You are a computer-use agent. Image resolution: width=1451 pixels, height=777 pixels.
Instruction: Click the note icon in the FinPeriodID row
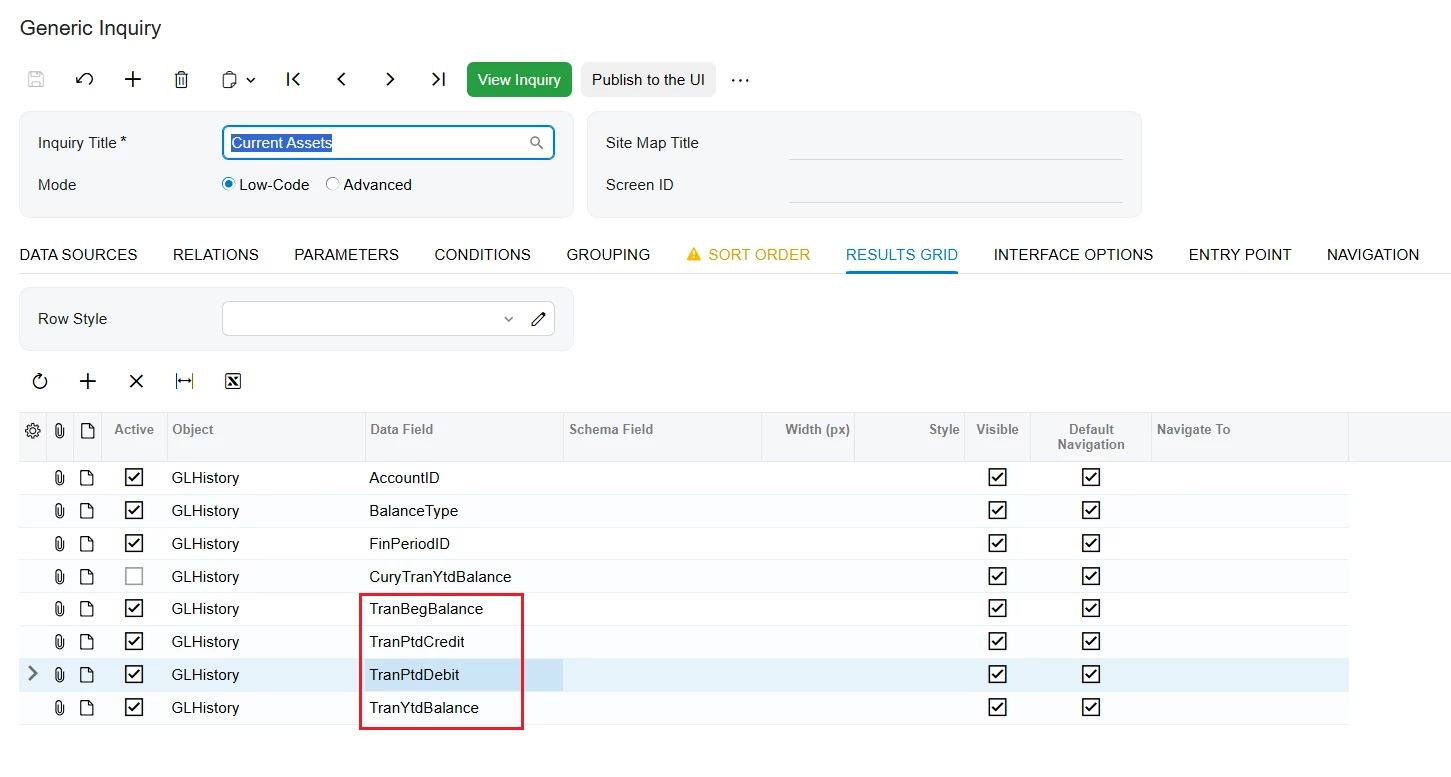pyautogui.click(x=88, y=543)
